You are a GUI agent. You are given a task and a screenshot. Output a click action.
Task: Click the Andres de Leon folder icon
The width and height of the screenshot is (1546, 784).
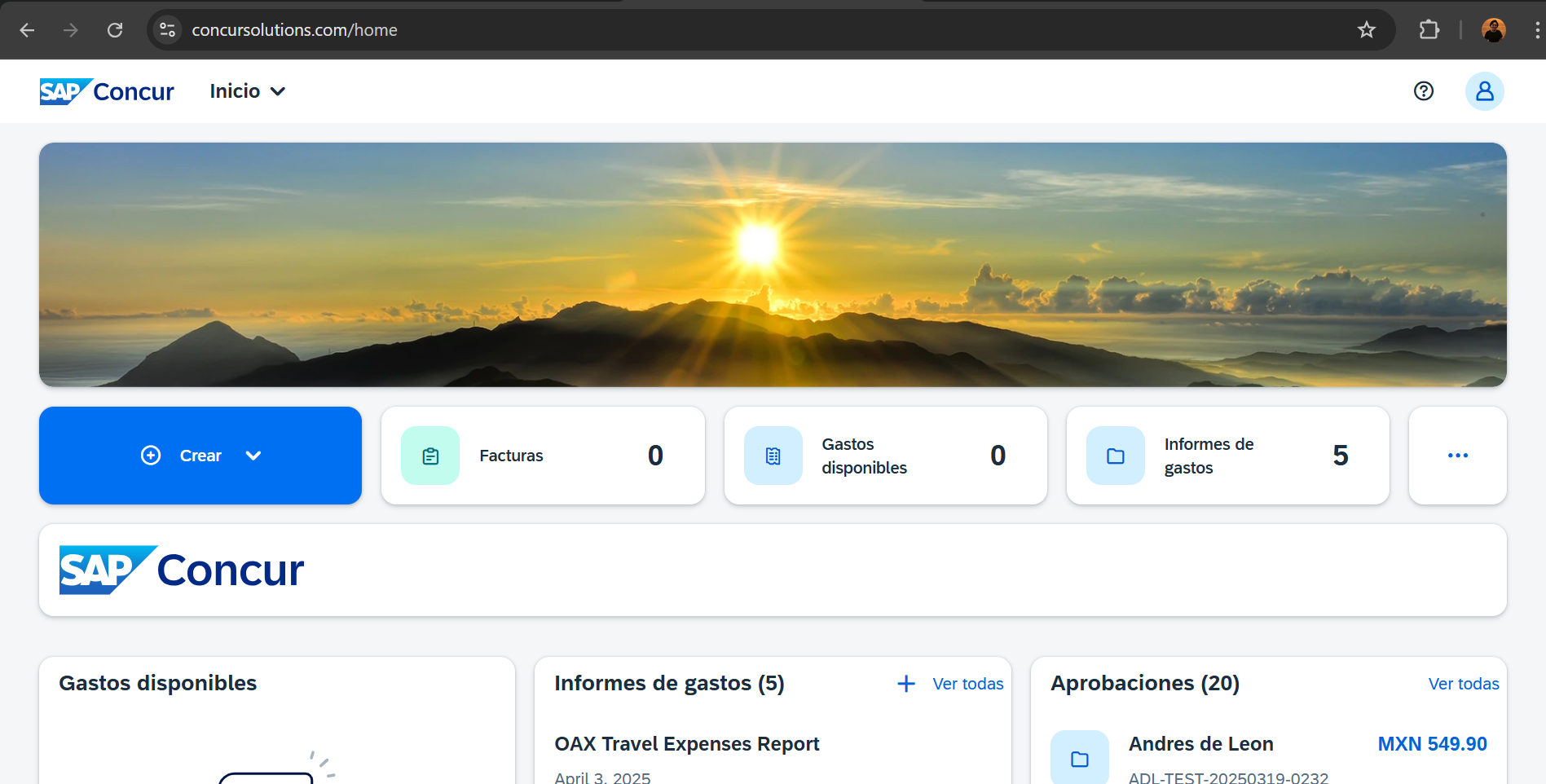tap(1080, 759)
